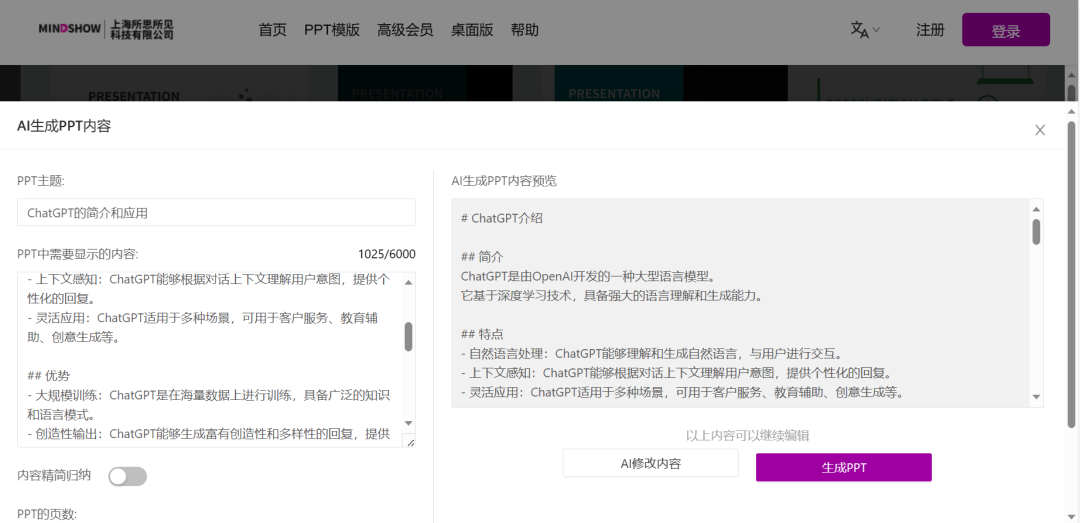The width and height of the screenshot is (1080, 523).
Task: Click the preview panel scroll-up arrow
Action: click(1036, 208)
